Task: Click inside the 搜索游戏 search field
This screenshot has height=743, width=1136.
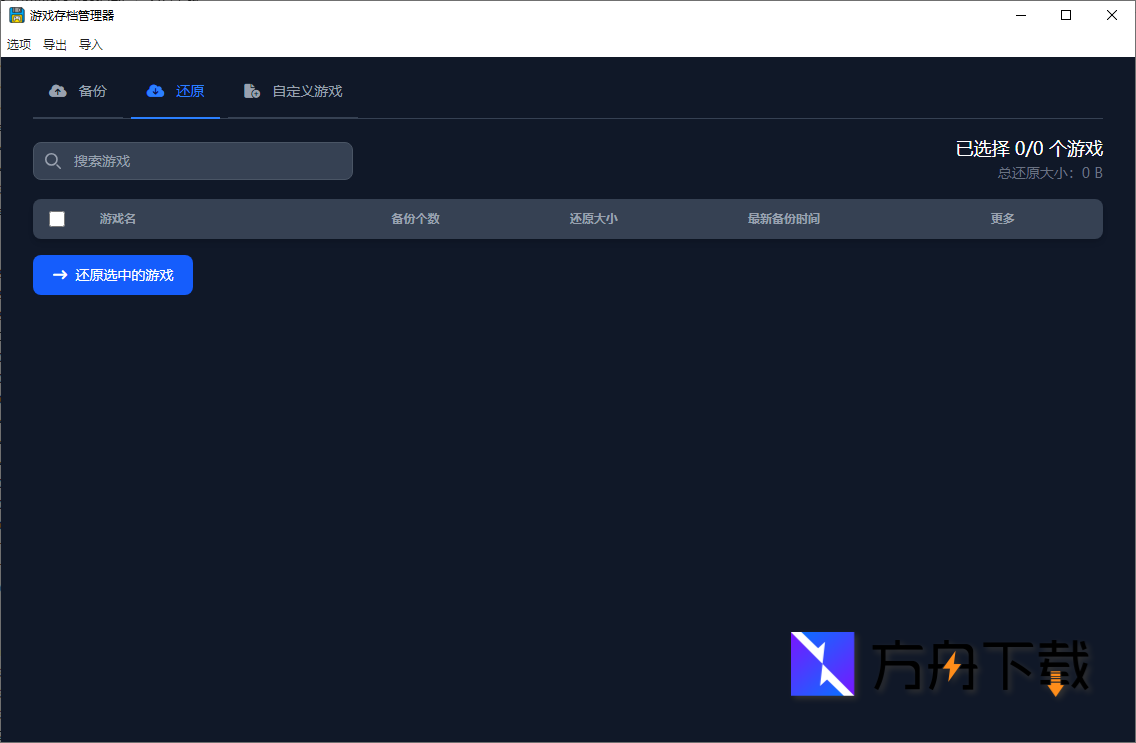Action: (200, 160)
